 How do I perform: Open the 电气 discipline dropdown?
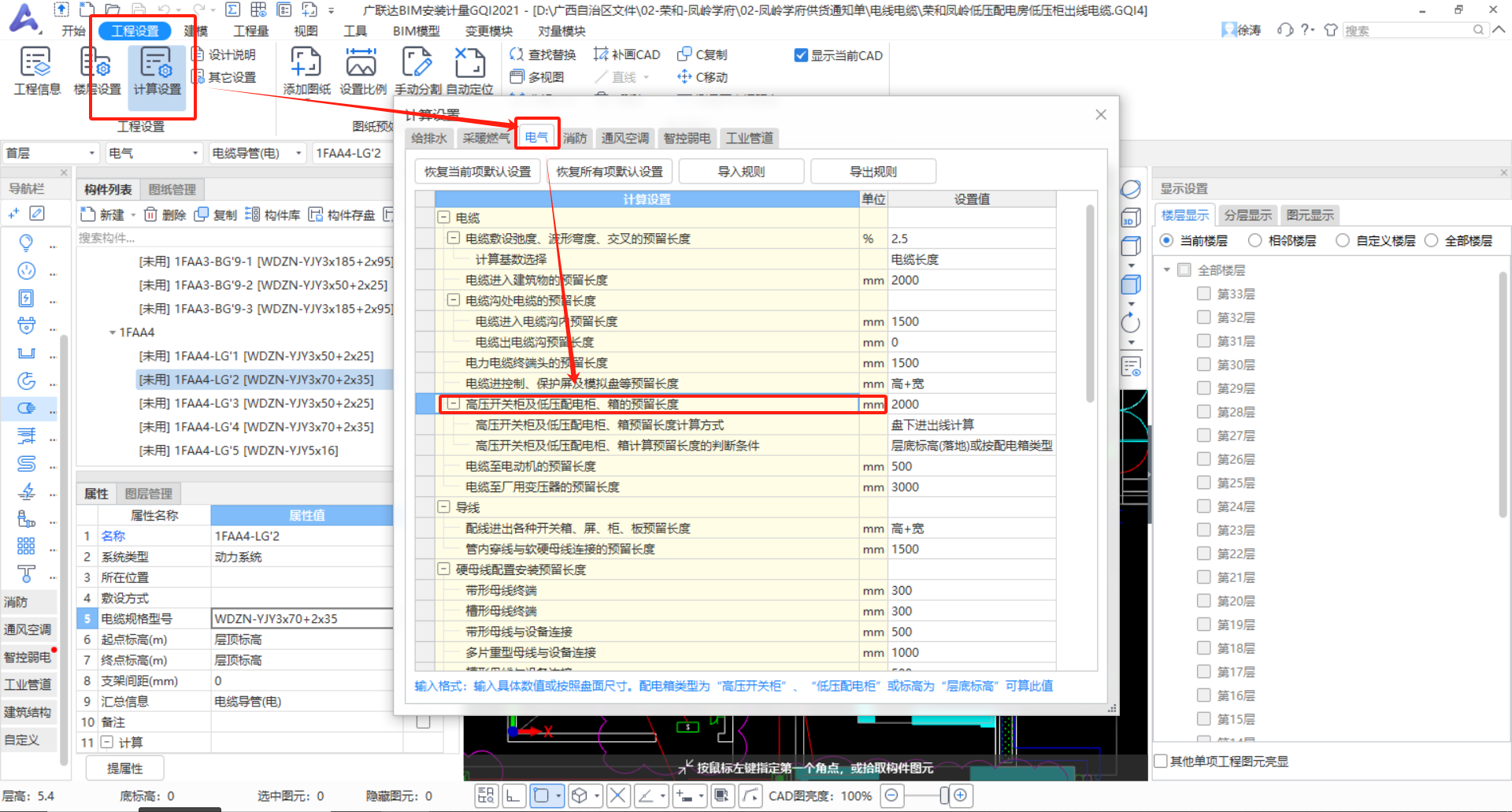pyautogui.click(x=154, y=153)
